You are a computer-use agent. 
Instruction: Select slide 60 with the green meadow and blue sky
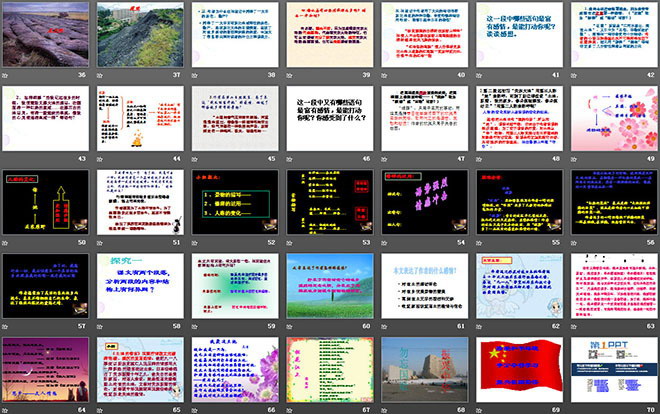coord(330,286)
